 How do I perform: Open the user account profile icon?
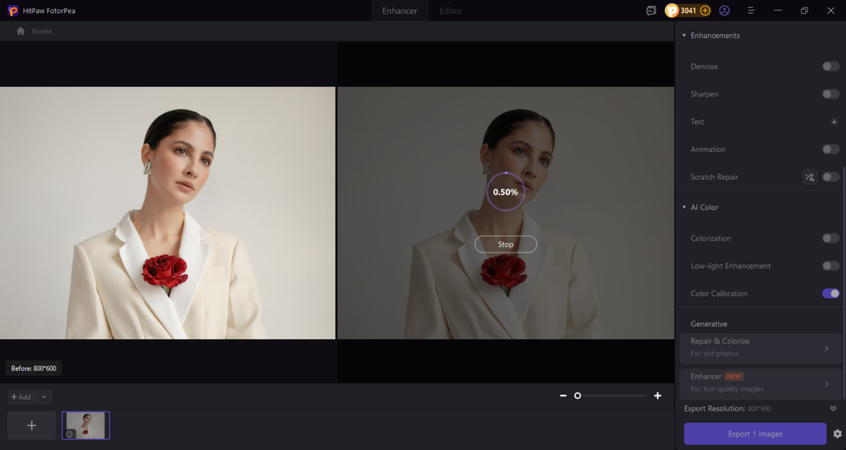point(724,10)
